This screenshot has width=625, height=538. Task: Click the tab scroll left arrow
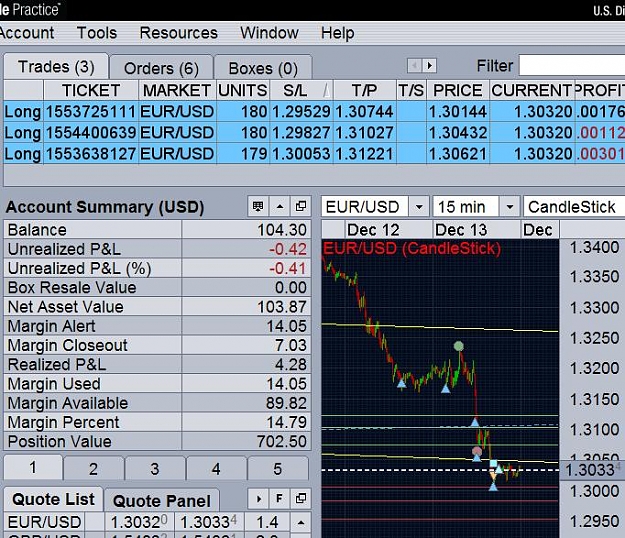tap(415, 65)
